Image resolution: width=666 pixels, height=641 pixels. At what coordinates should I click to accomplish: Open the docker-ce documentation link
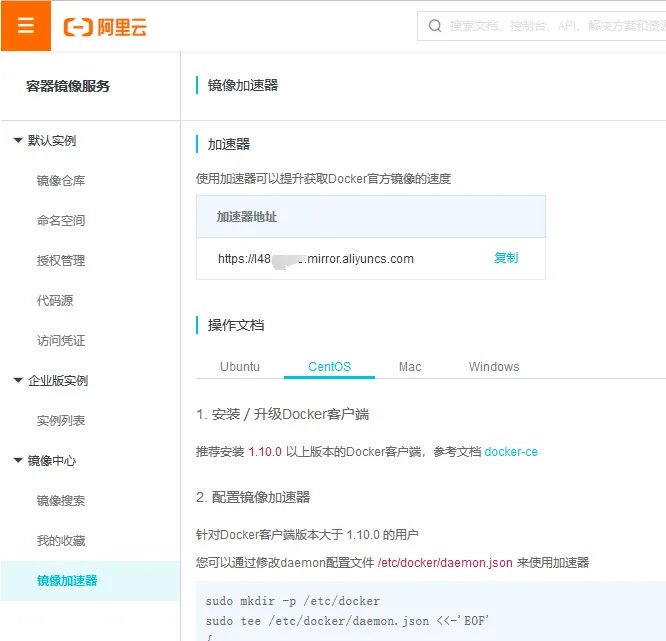(x=511, y=452)
